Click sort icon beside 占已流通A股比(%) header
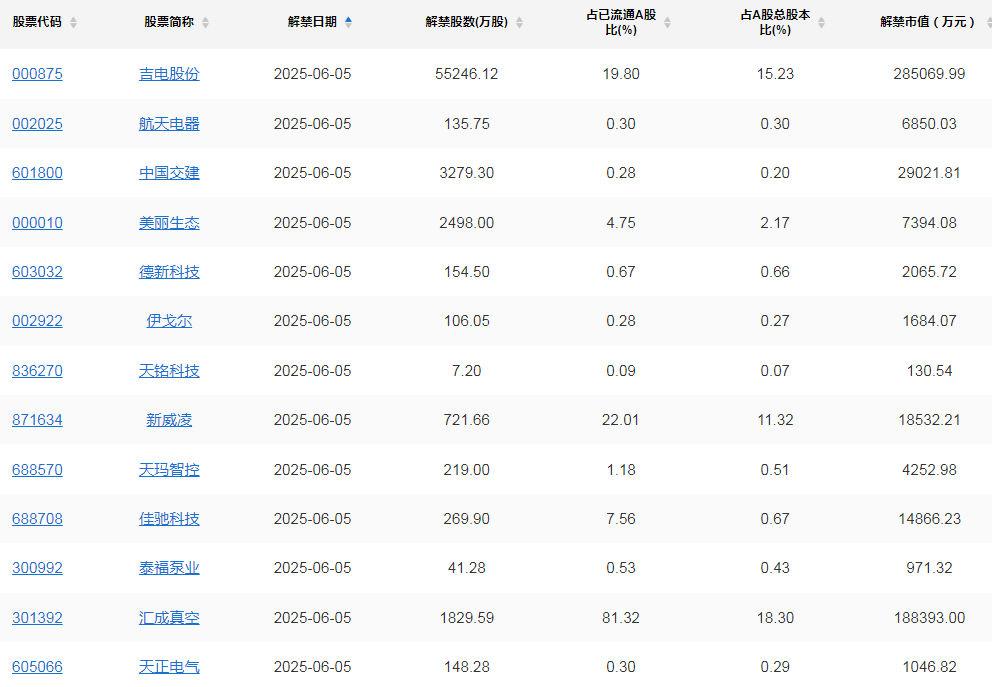The image size is (992, 687). point(667,22)
